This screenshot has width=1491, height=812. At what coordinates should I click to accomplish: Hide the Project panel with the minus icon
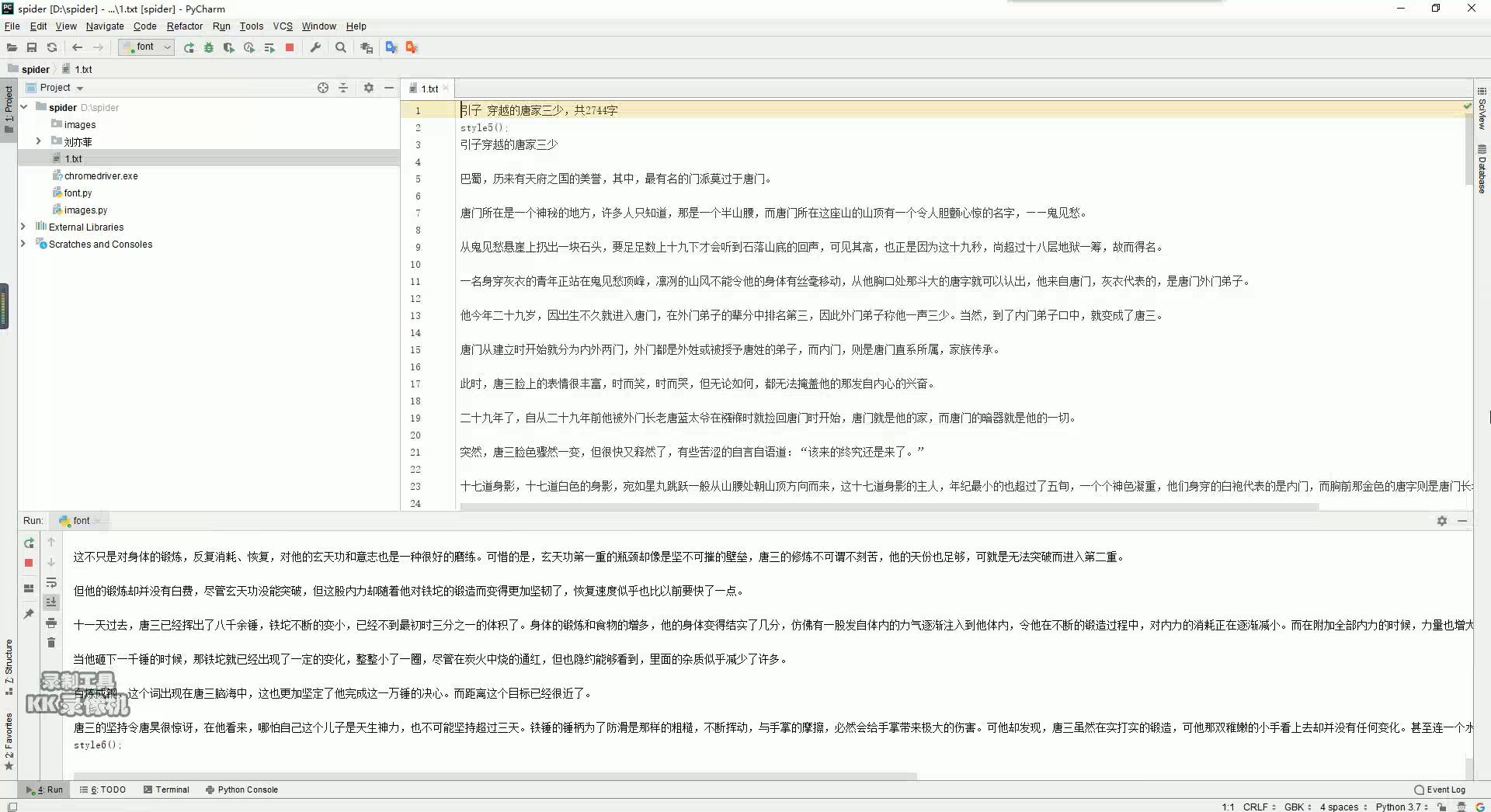[389, 88]
